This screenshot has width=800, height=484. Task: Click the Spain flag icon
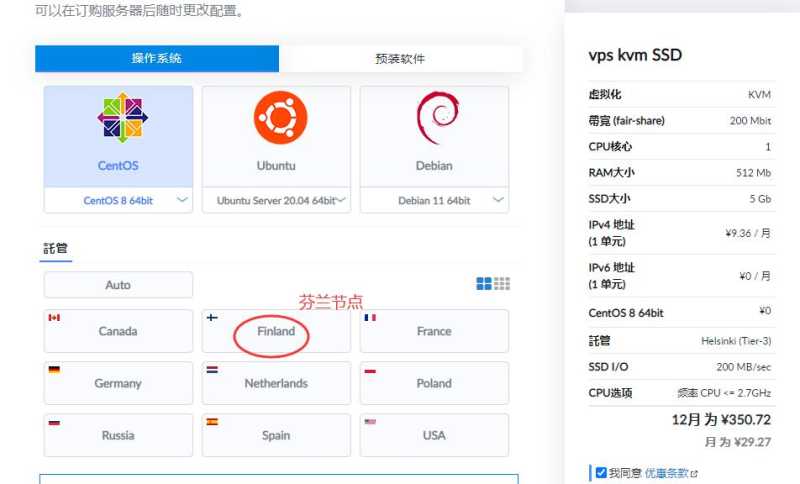212,422
